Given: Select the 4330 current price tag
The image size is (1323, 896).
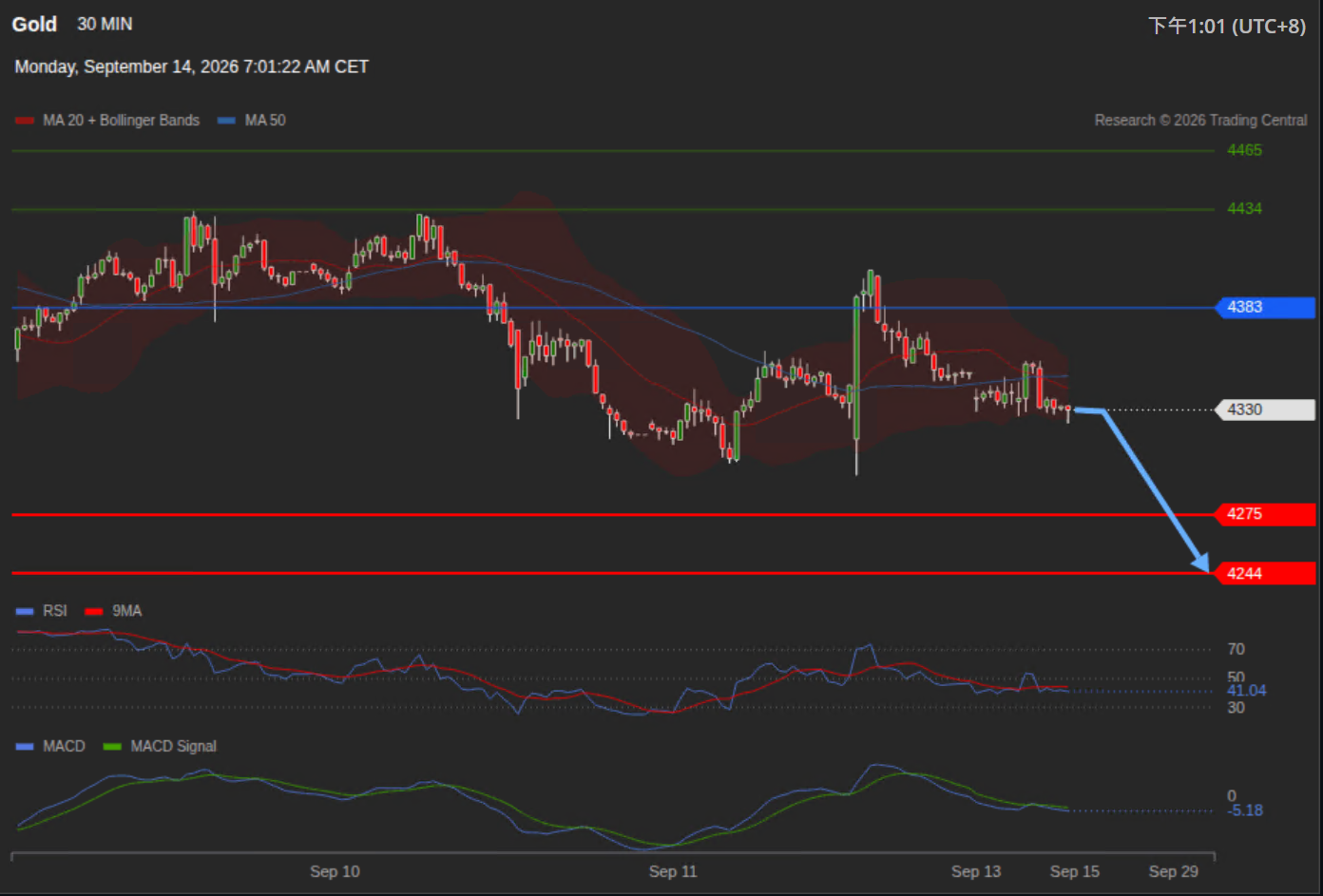Looking at the screenshot, I should pos(1265,410).
